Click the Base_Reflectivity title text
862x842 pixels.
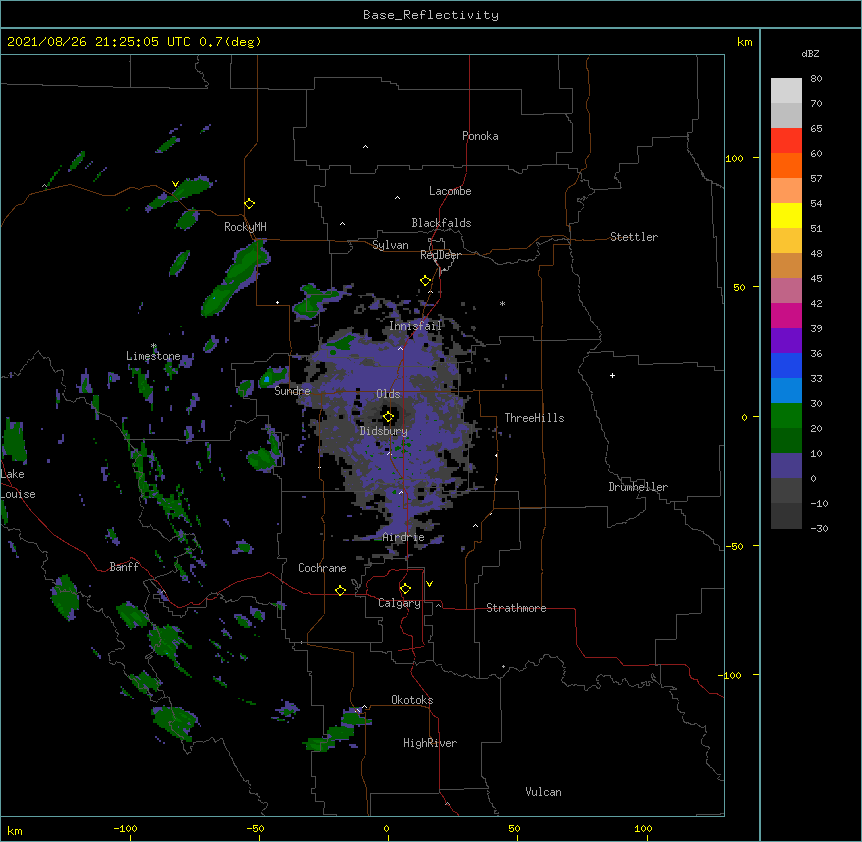[x=431, y=15]
